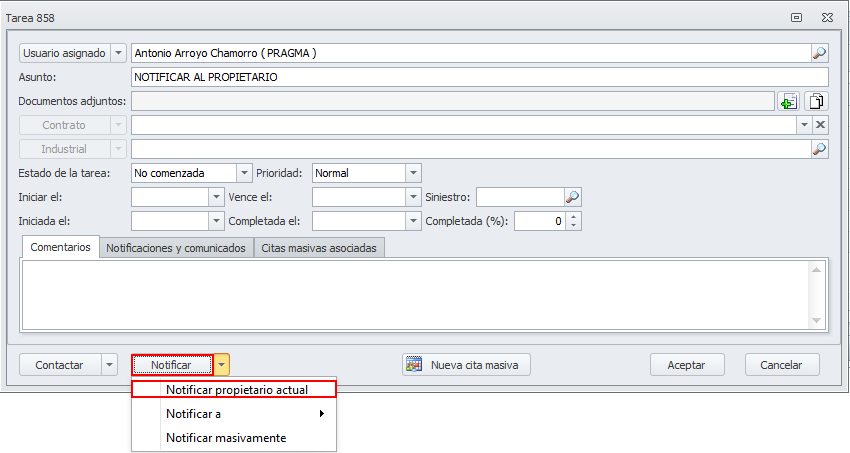Image resolution: width=850 pixels, height=453 pixels.
Task: Search Industrial with the magnifier icon
Action: click(x=819, y=149)
